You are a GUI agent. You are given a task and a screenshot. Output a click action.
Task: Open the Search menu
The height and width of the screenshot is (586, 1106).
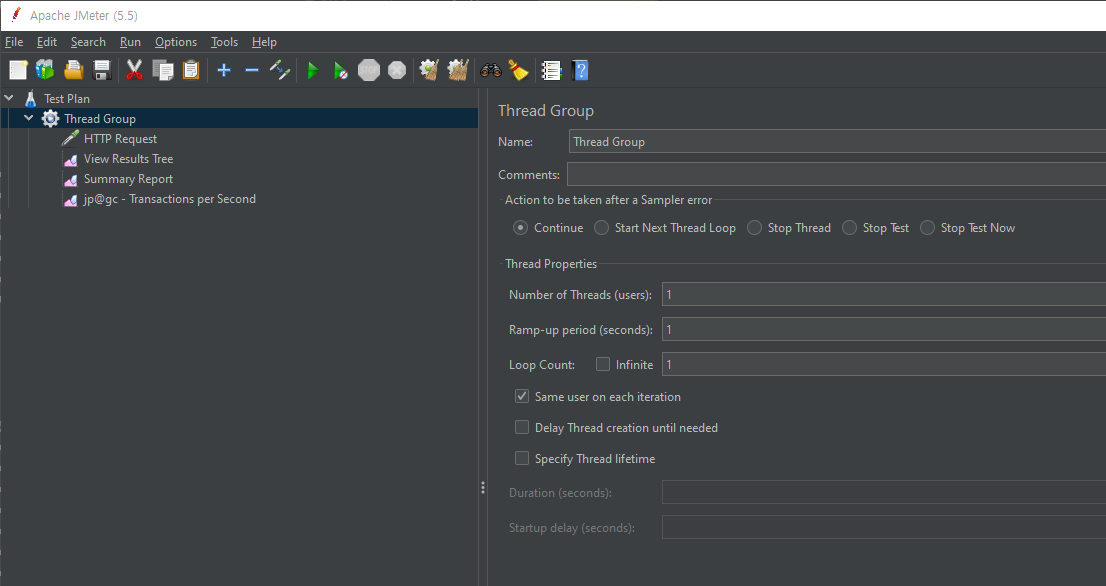(x=88, y=42)
